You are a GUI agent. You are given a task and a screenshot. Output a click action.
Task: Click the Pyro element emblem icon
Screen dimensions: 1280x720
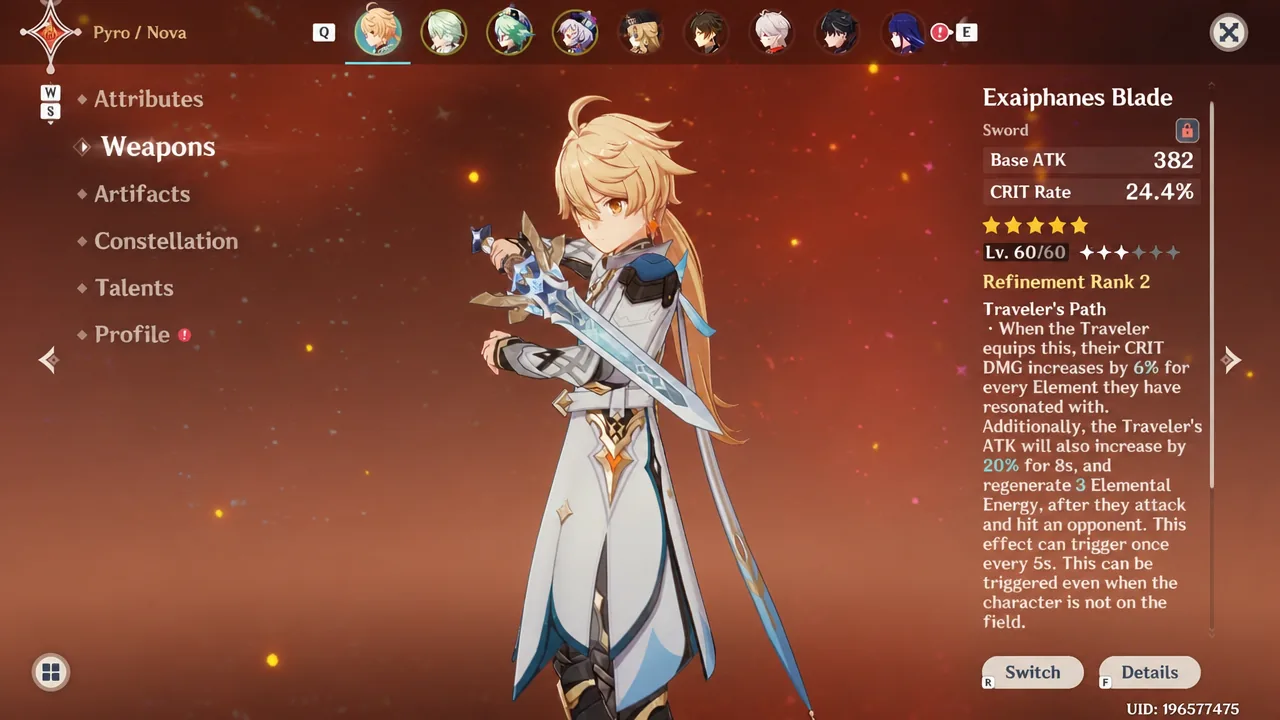50,33
